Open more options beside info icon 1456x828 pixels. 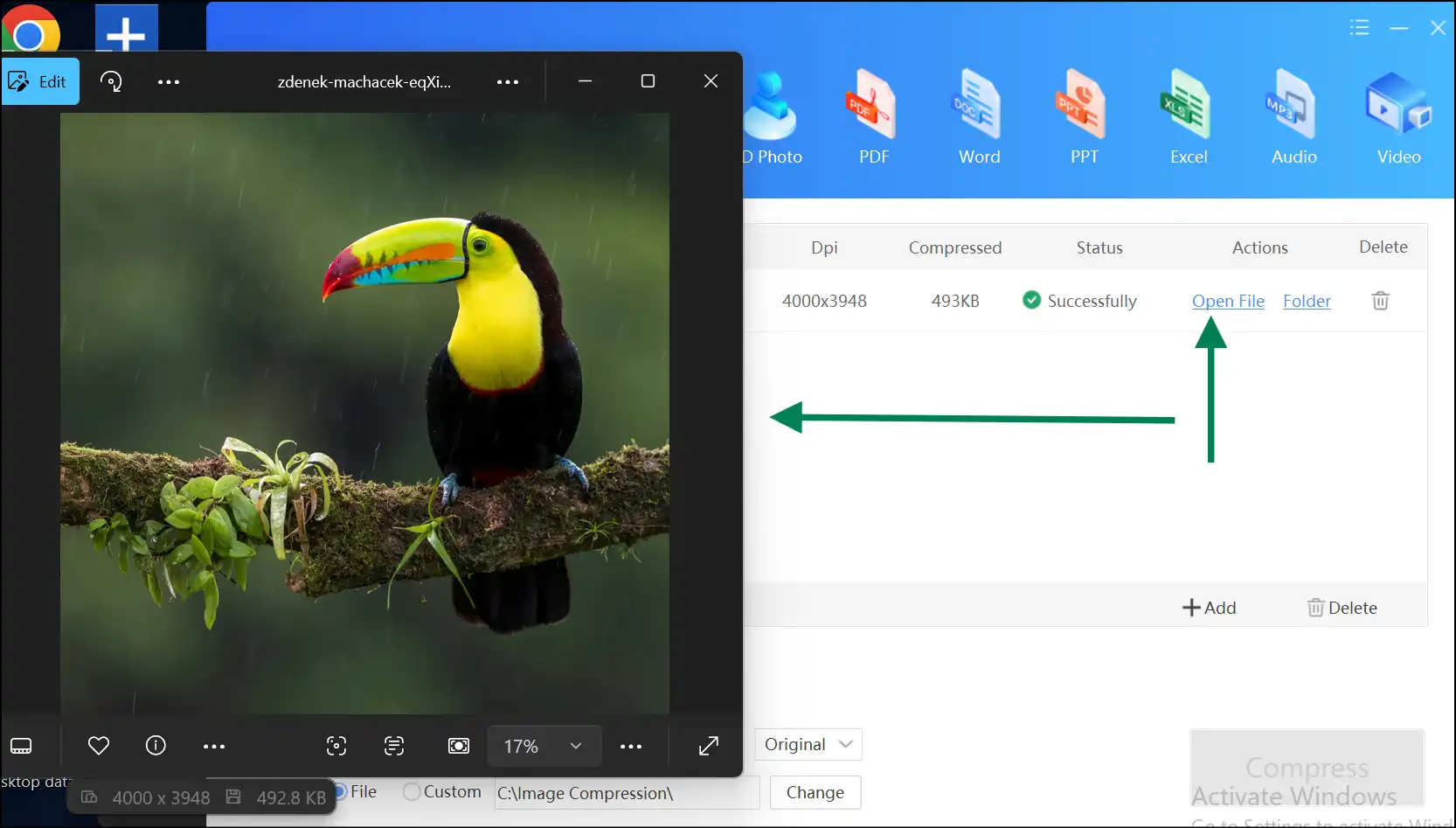[x=214, y=746]
